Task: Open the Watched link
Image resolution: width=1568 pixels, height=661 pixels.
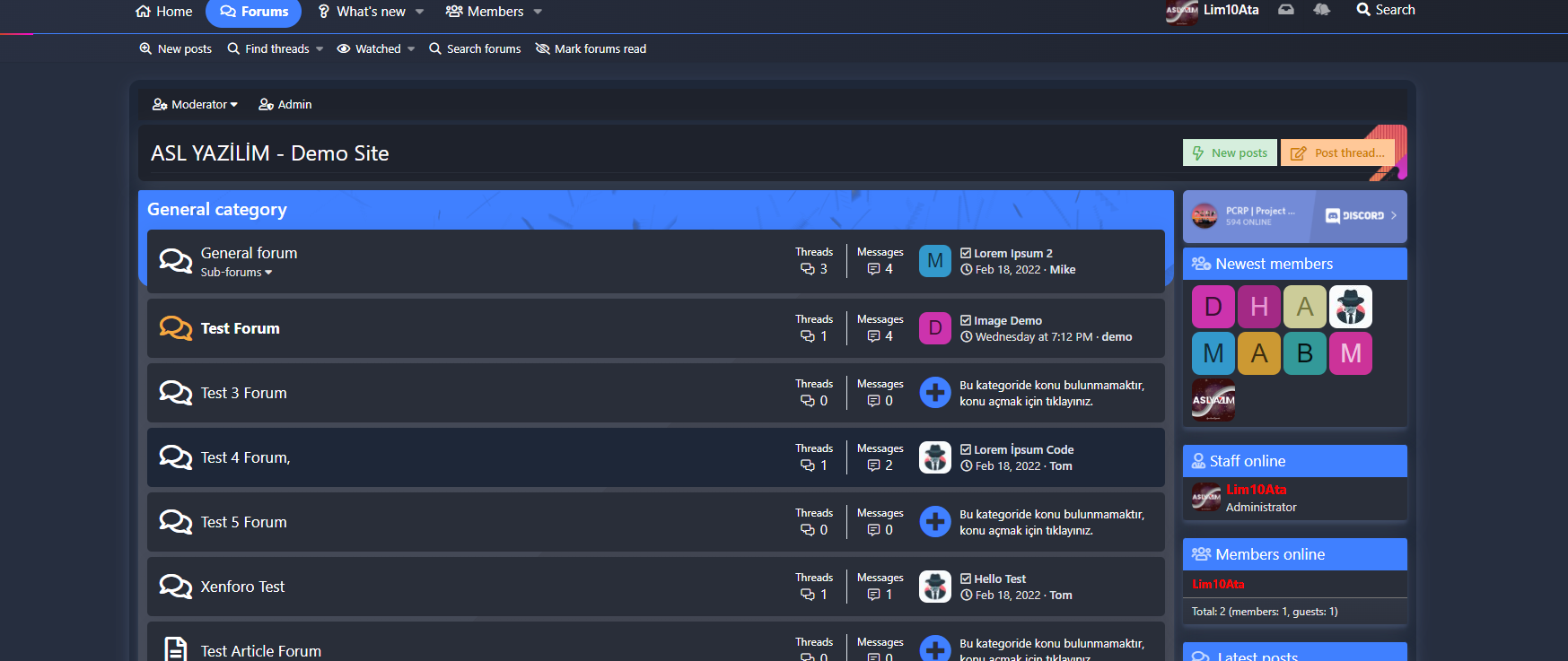Action: click(x=369, y=48)
